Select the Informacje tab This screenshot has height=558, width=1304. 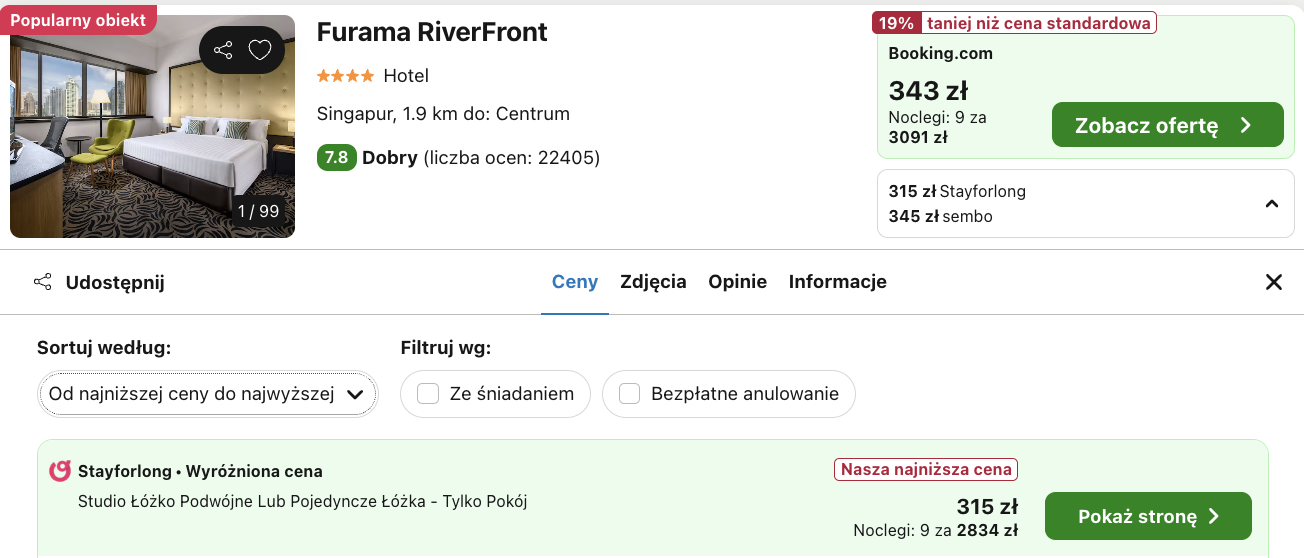(x=837, y=282)
